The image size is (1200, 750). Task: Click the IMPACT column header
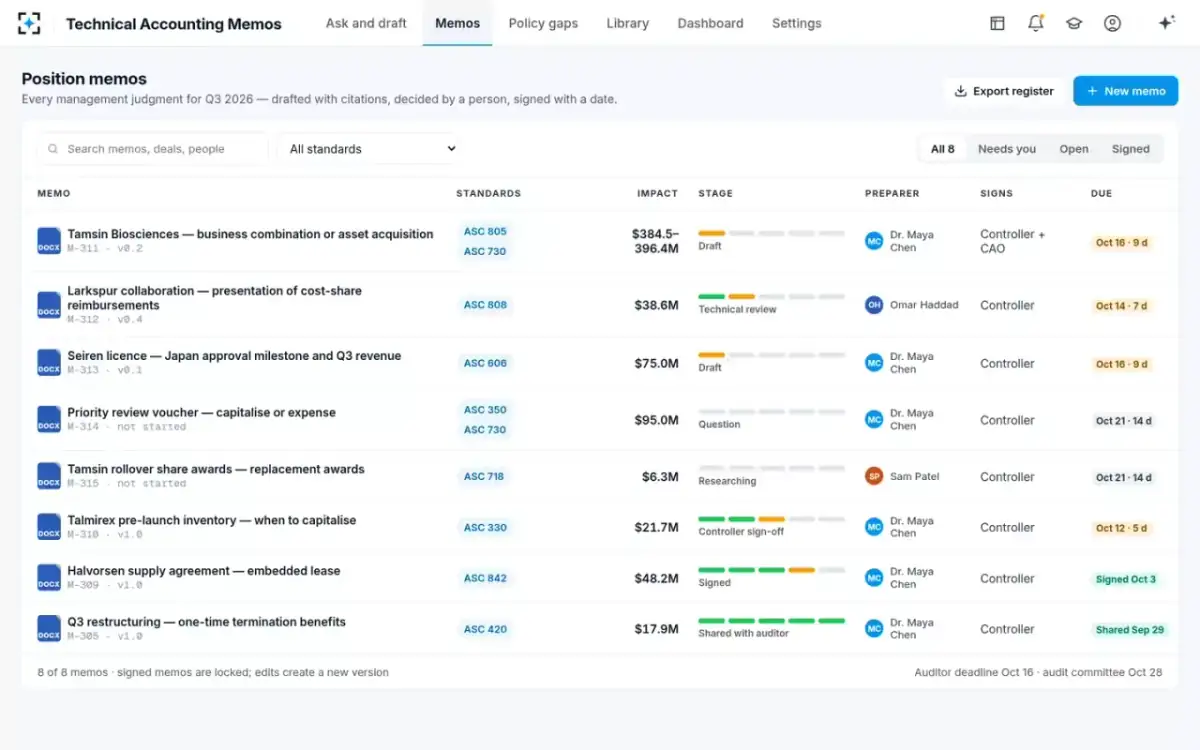pos(657,193)
